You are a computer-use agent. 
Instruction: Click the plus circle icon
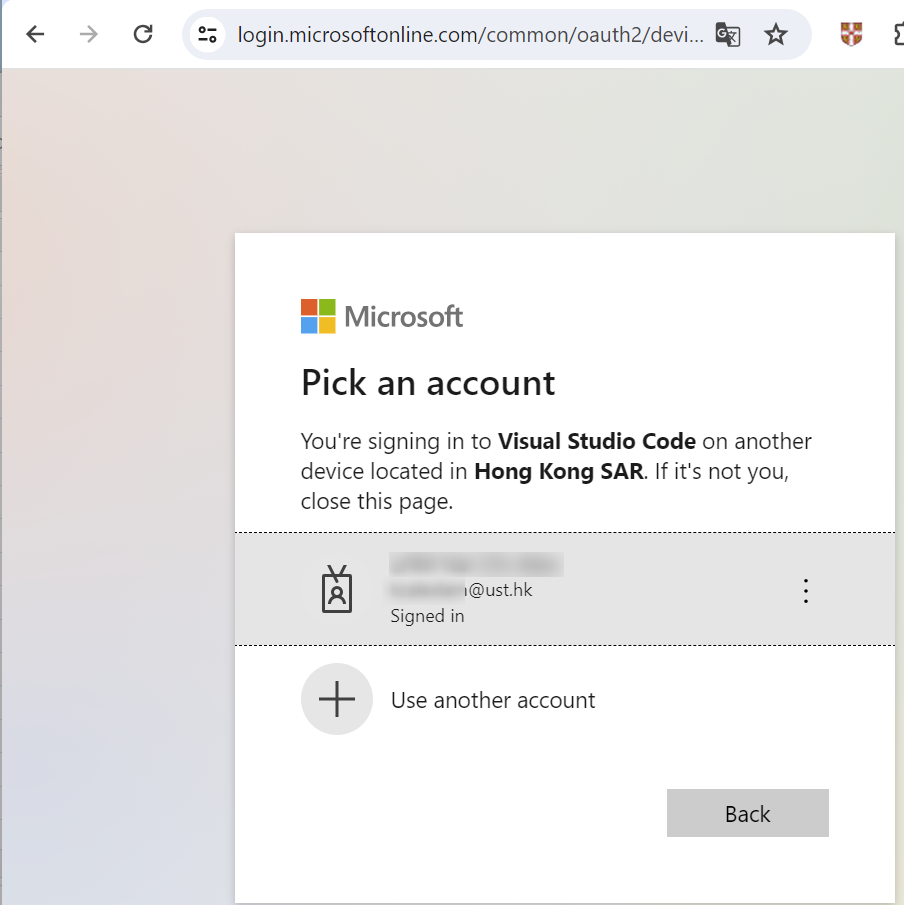(x=337, y=699)
